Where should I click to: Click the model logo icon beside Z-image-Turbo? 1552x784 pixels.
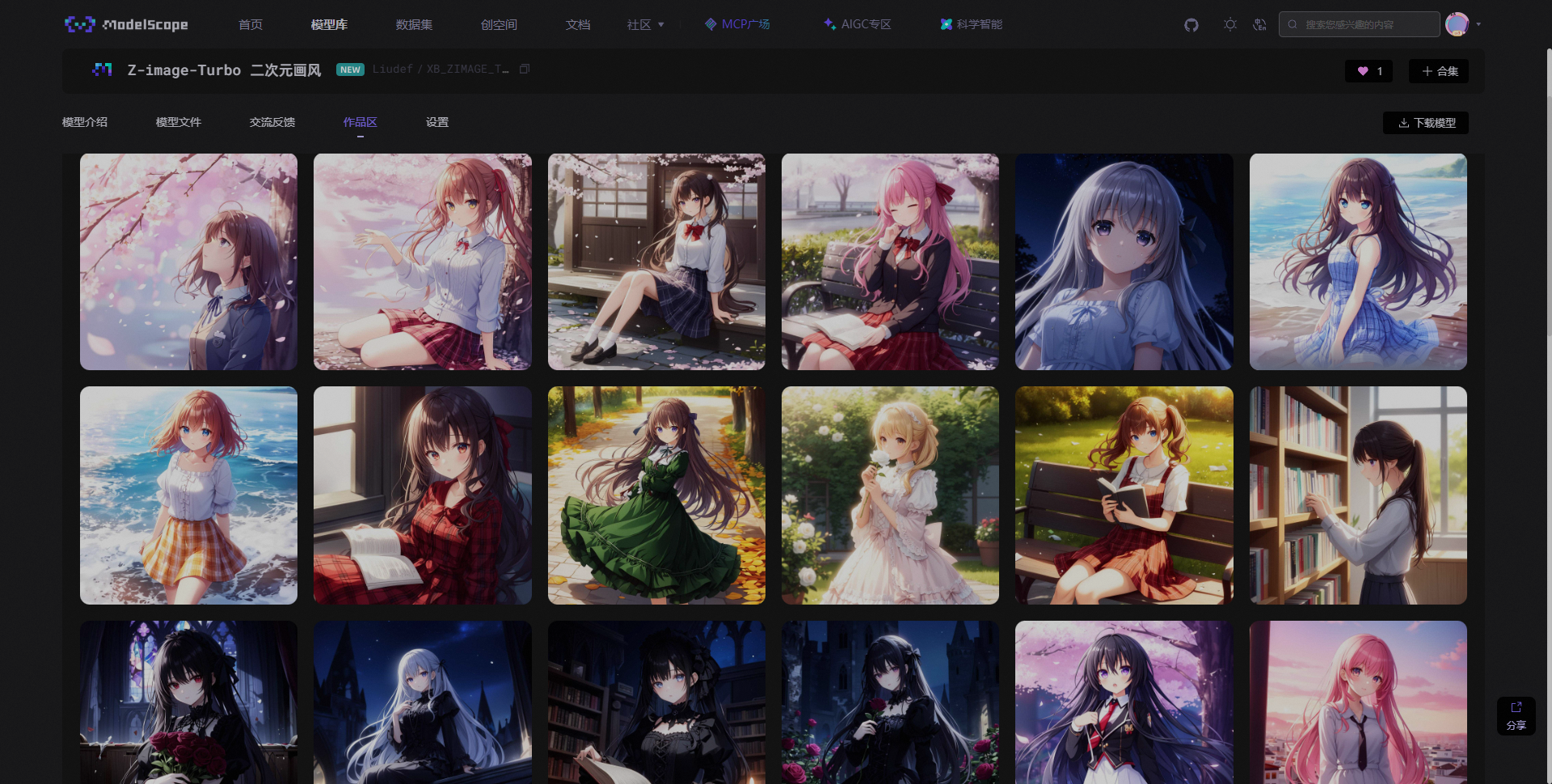pos(102,70)
